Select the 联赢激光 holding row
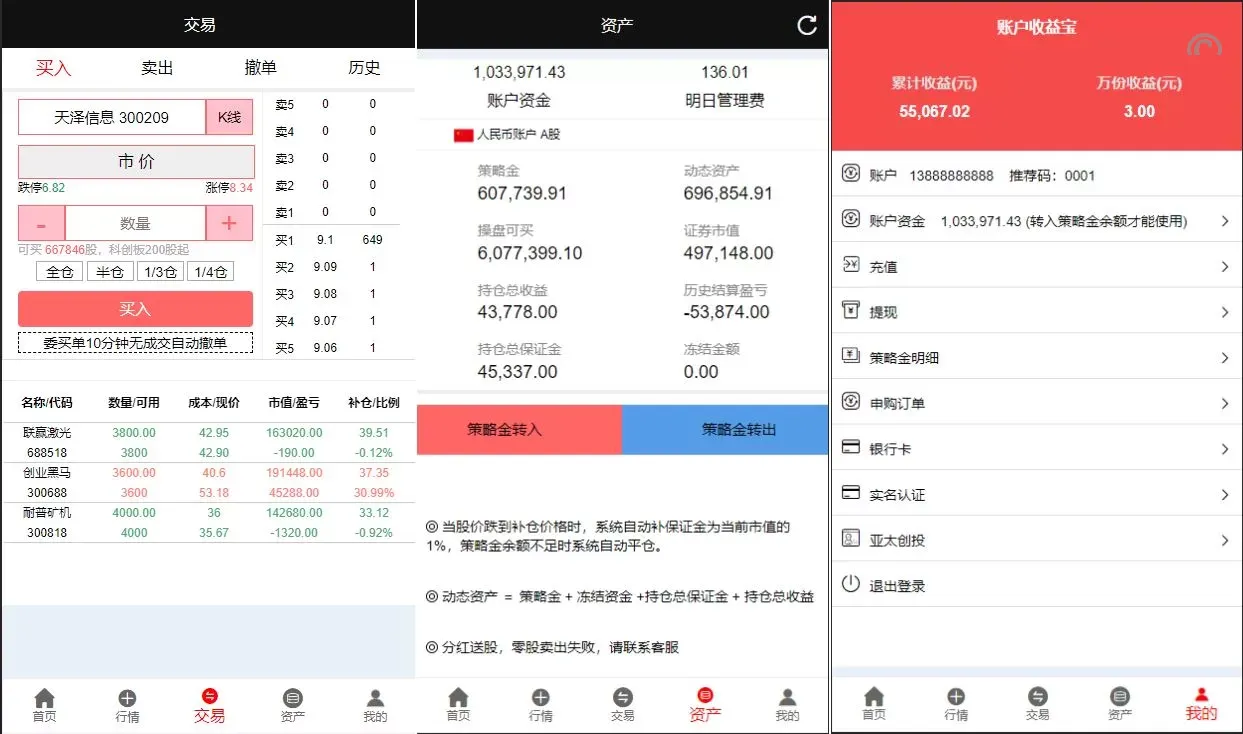 tap(208, 443)
